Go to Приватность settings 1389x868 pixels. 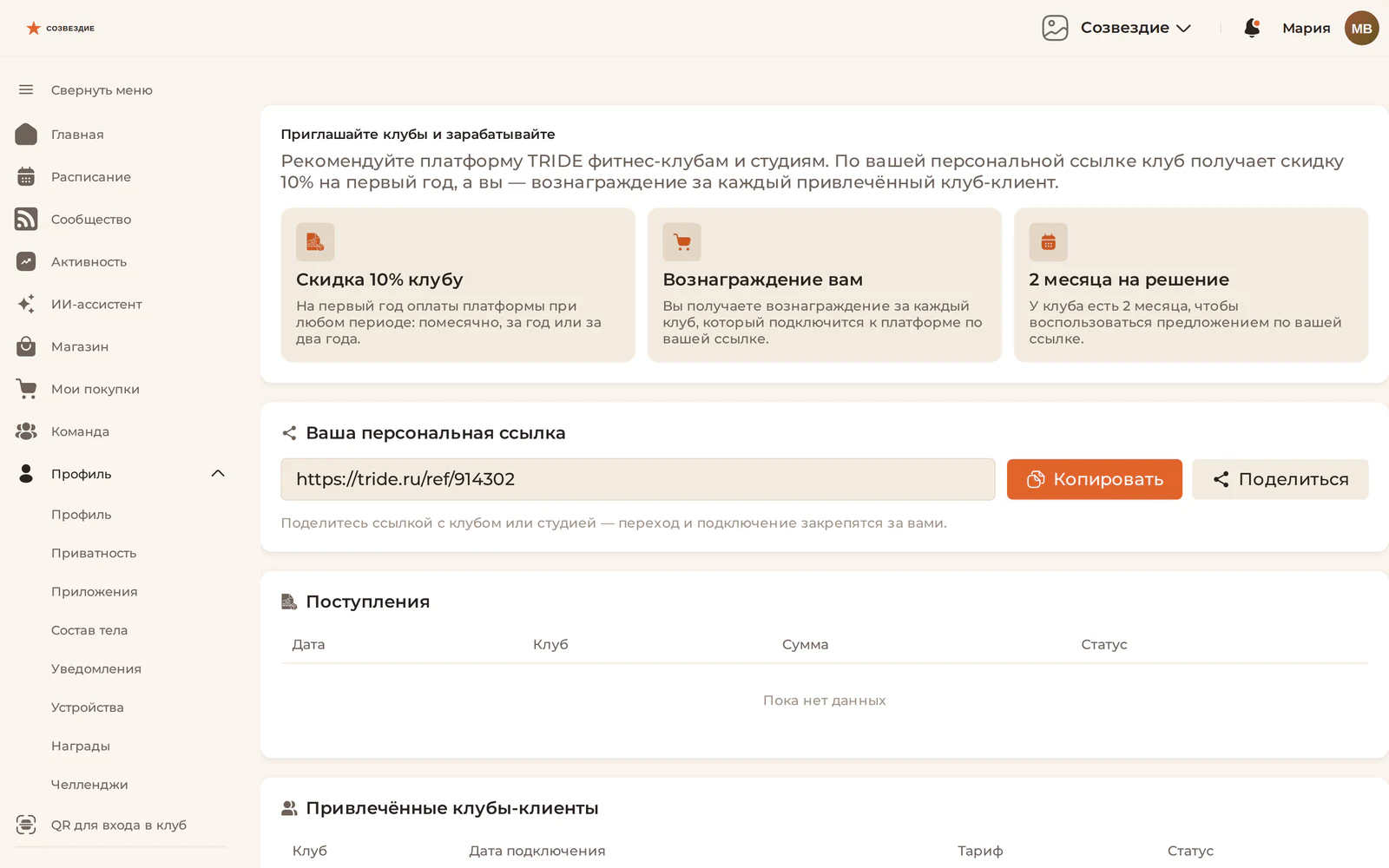click(94, 553)
